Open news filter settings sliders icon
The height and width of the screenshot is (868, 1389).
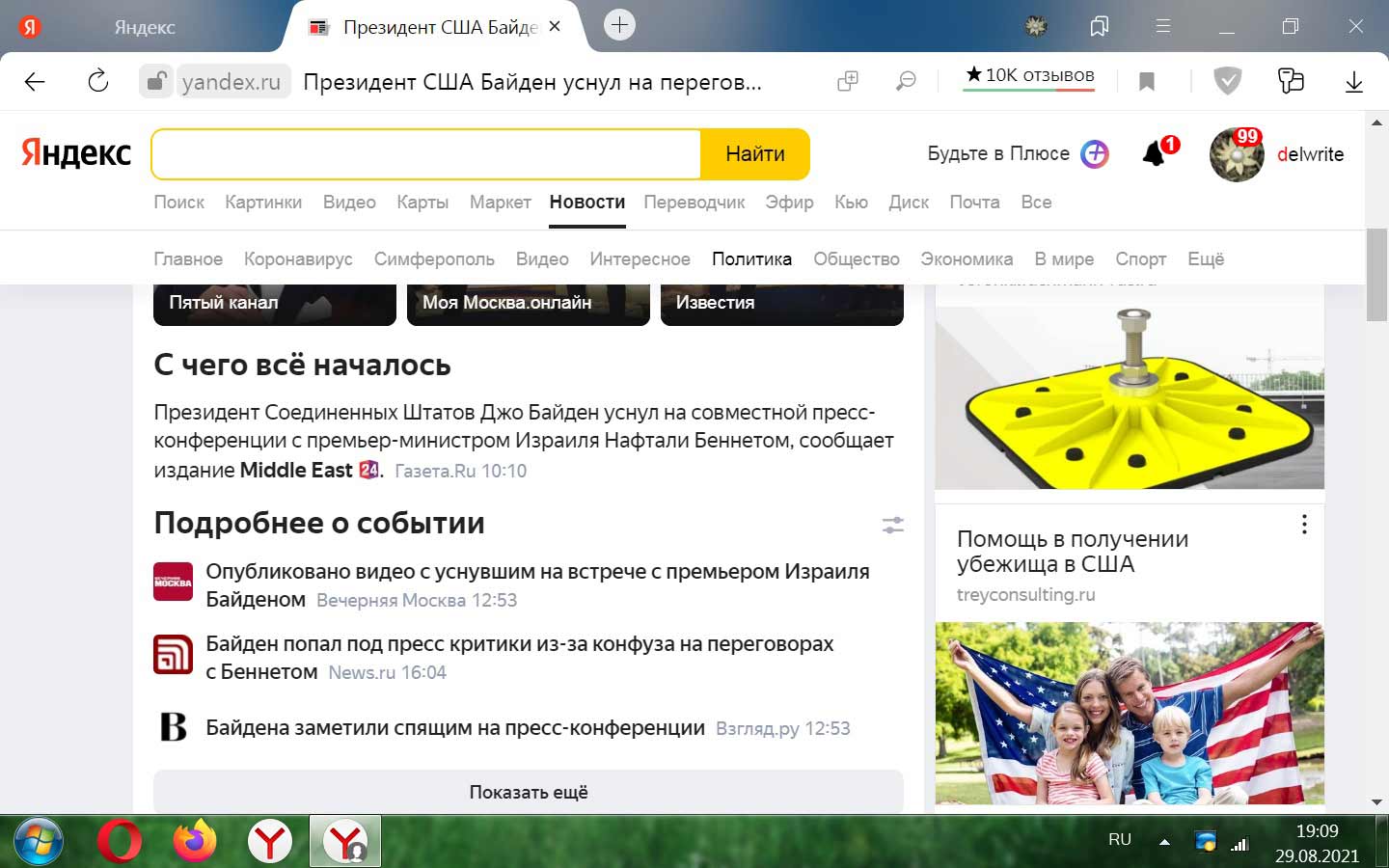(x=893, y=525)
